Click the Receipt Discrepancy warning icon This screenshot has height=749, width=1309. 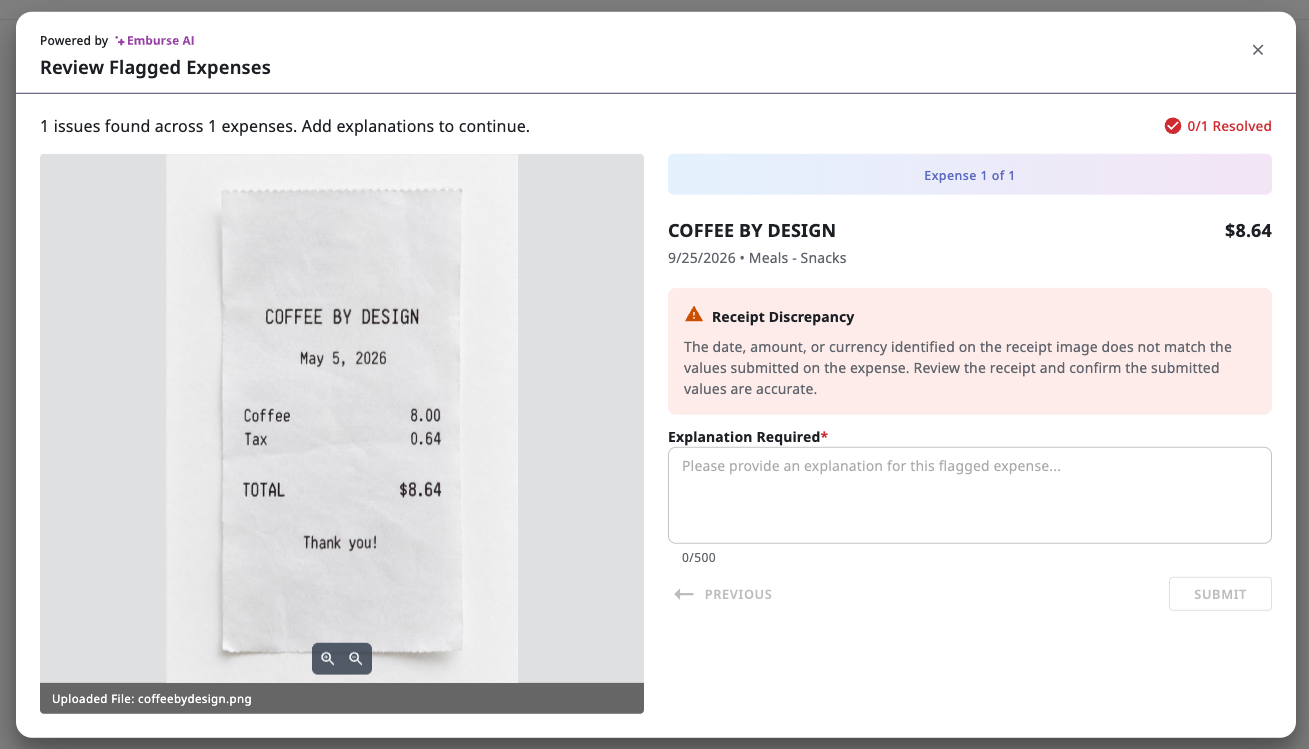point(694,315)
